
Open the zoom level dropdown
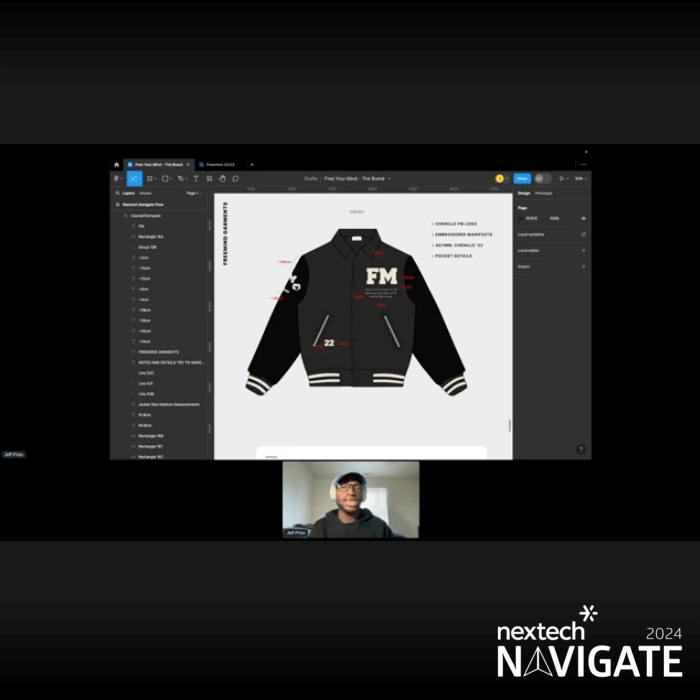coord(580,179)
